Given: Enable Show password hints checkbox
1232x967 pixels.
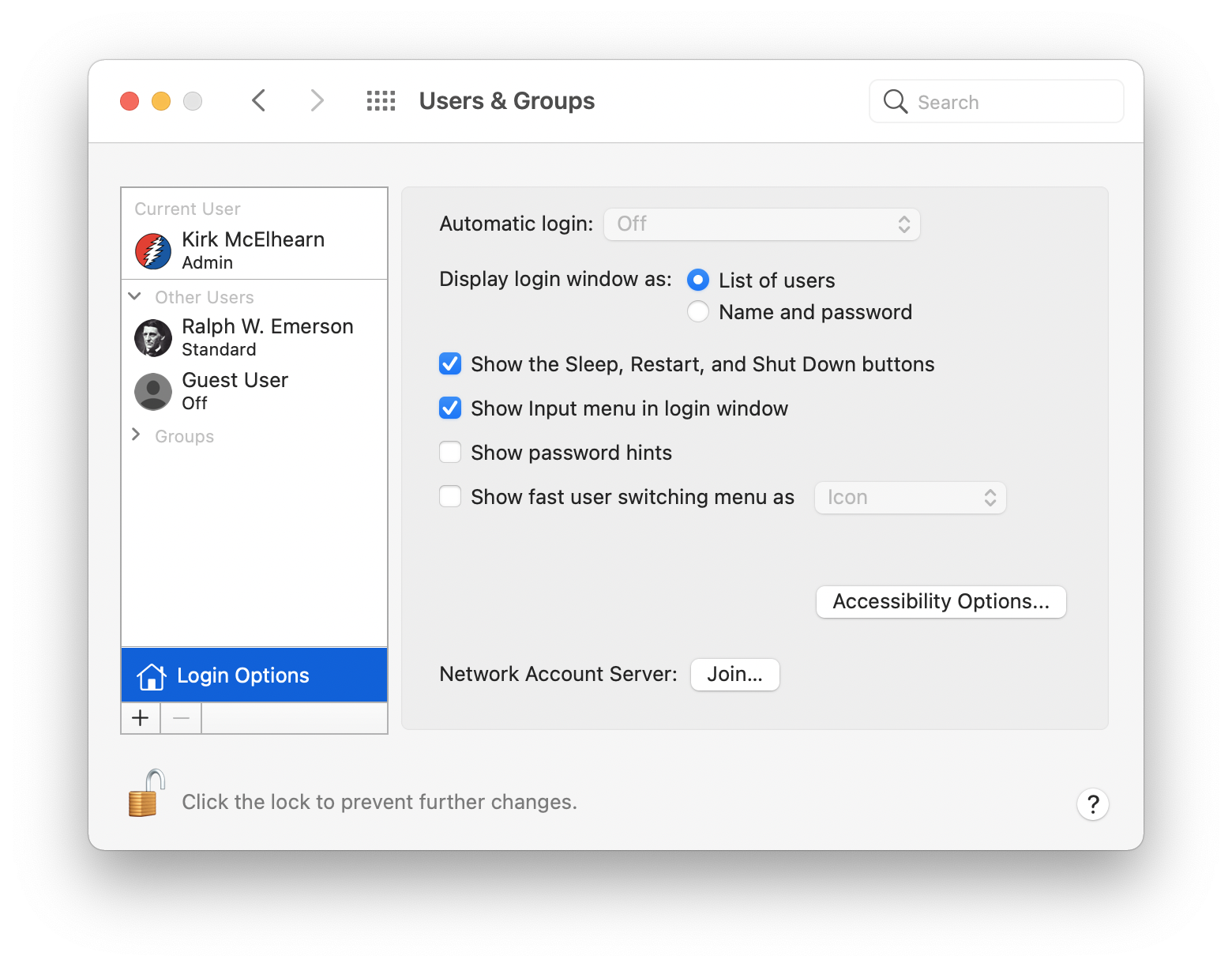Looking at the screenshot, I should [450, 452].
